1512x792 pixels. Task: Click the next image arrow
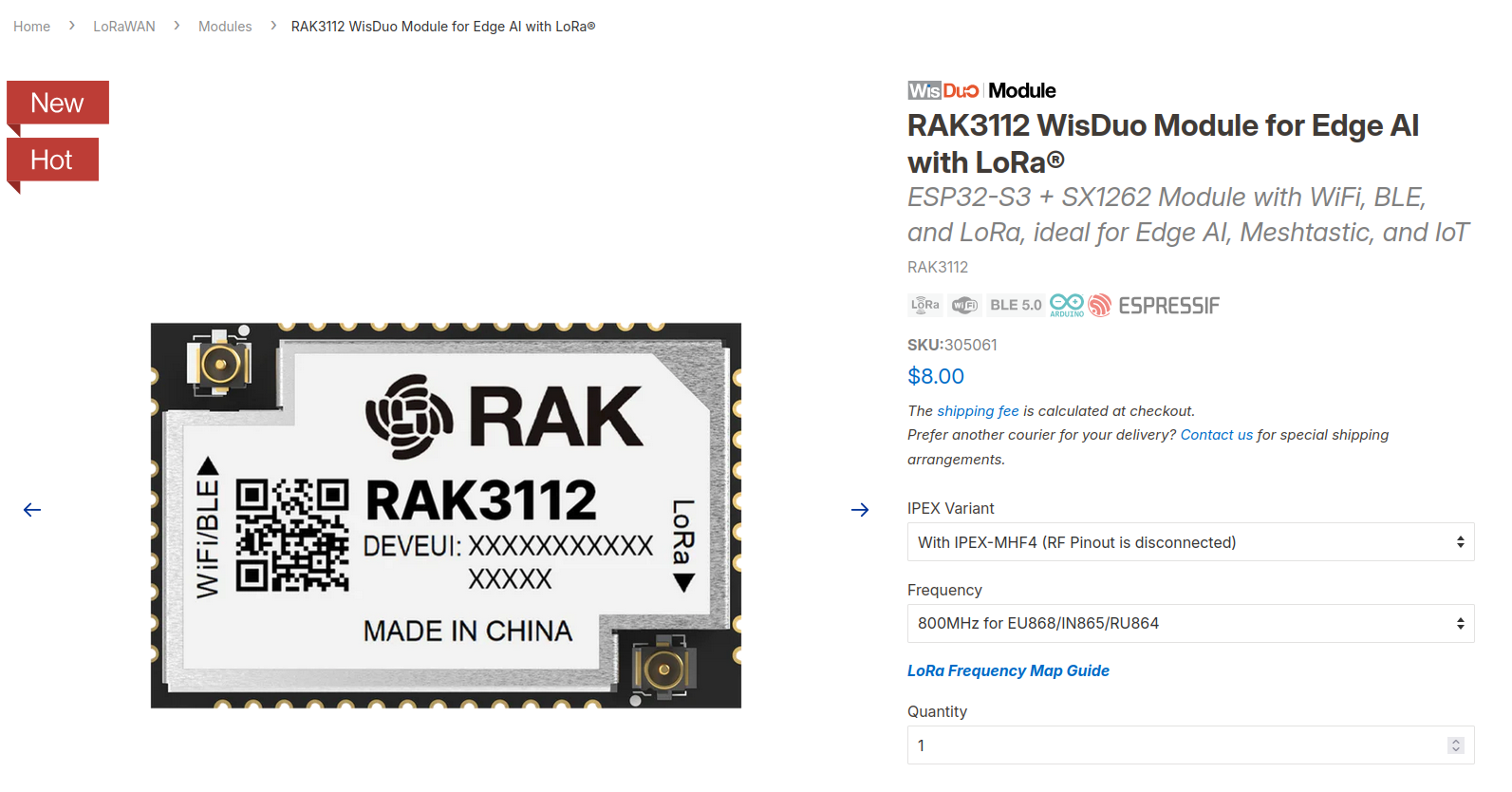tap(860, 510)
